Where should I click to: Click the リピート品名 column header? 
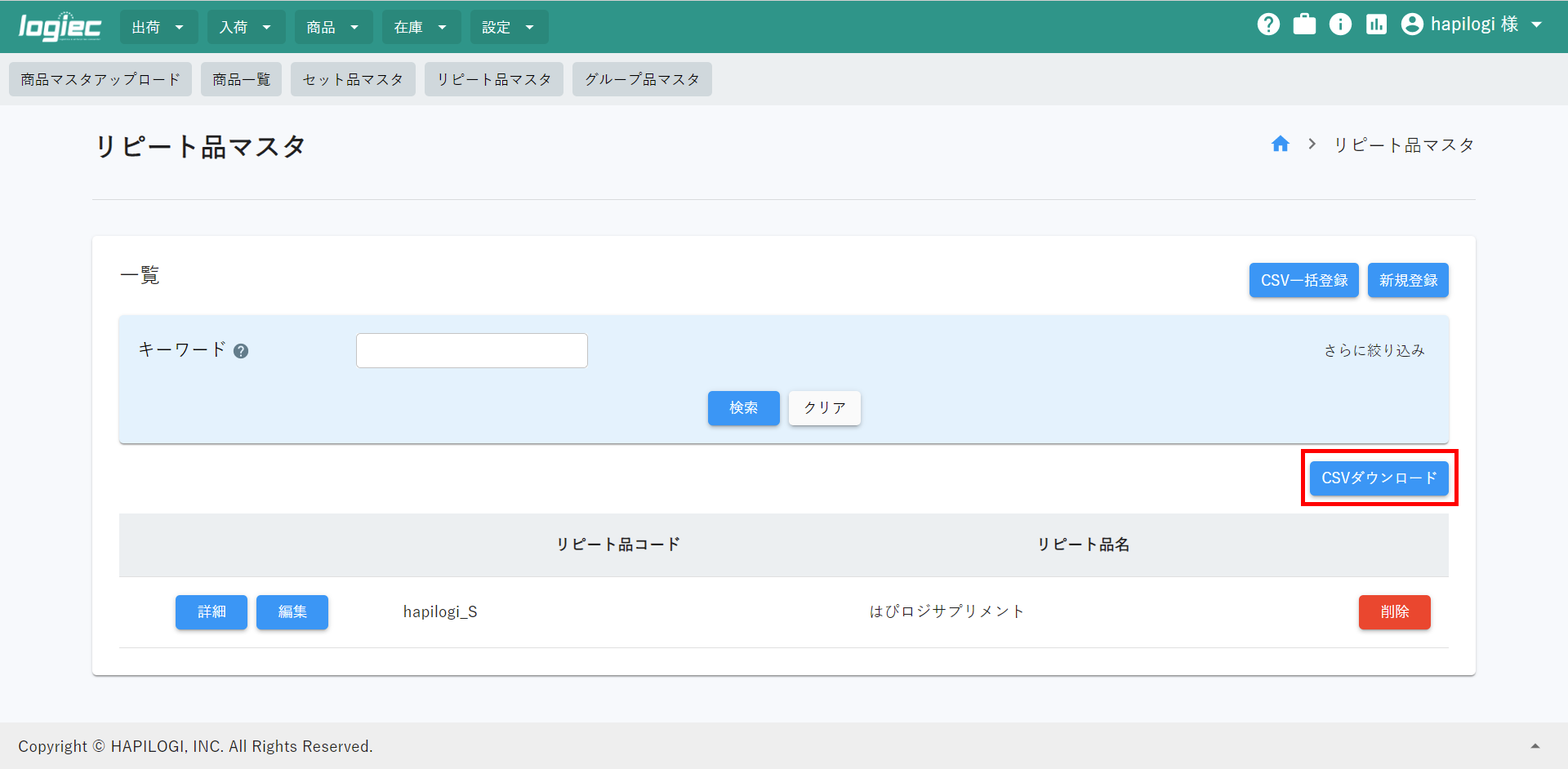1083,545
